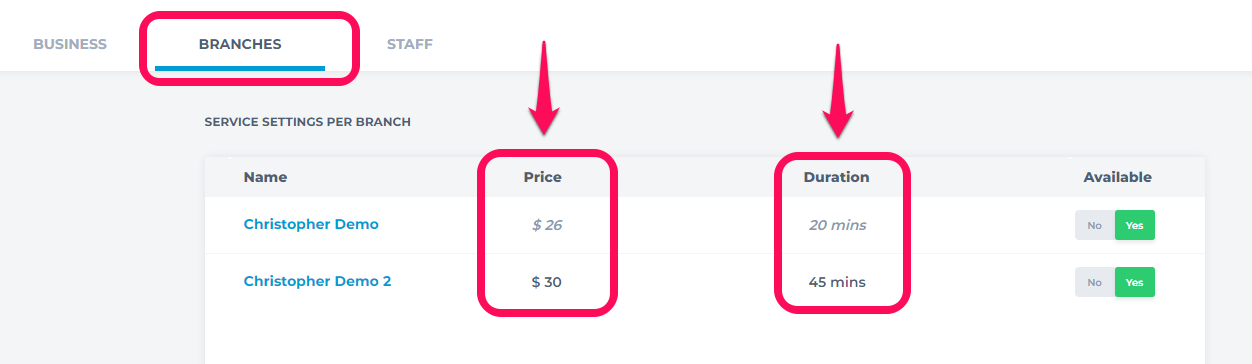Edit the $ 30 price value
The image size is (1252, 364).
(547, 282)
